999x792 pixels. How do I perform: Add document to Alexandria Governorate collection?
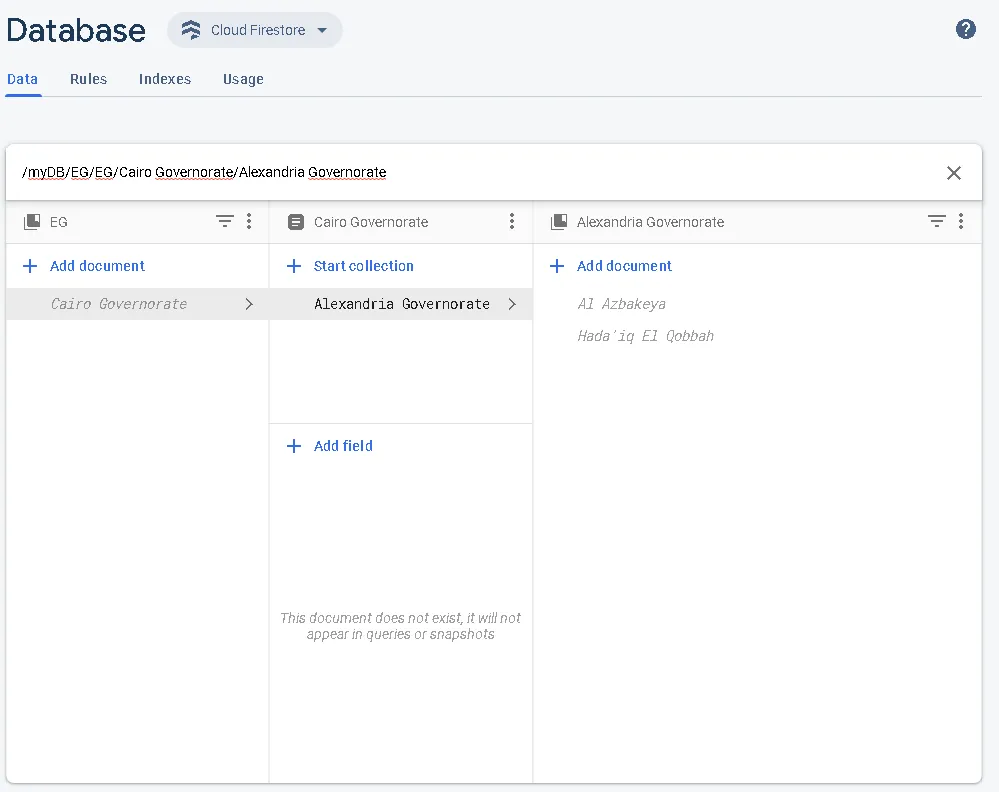pyautogui.click(x=624, y=266)
